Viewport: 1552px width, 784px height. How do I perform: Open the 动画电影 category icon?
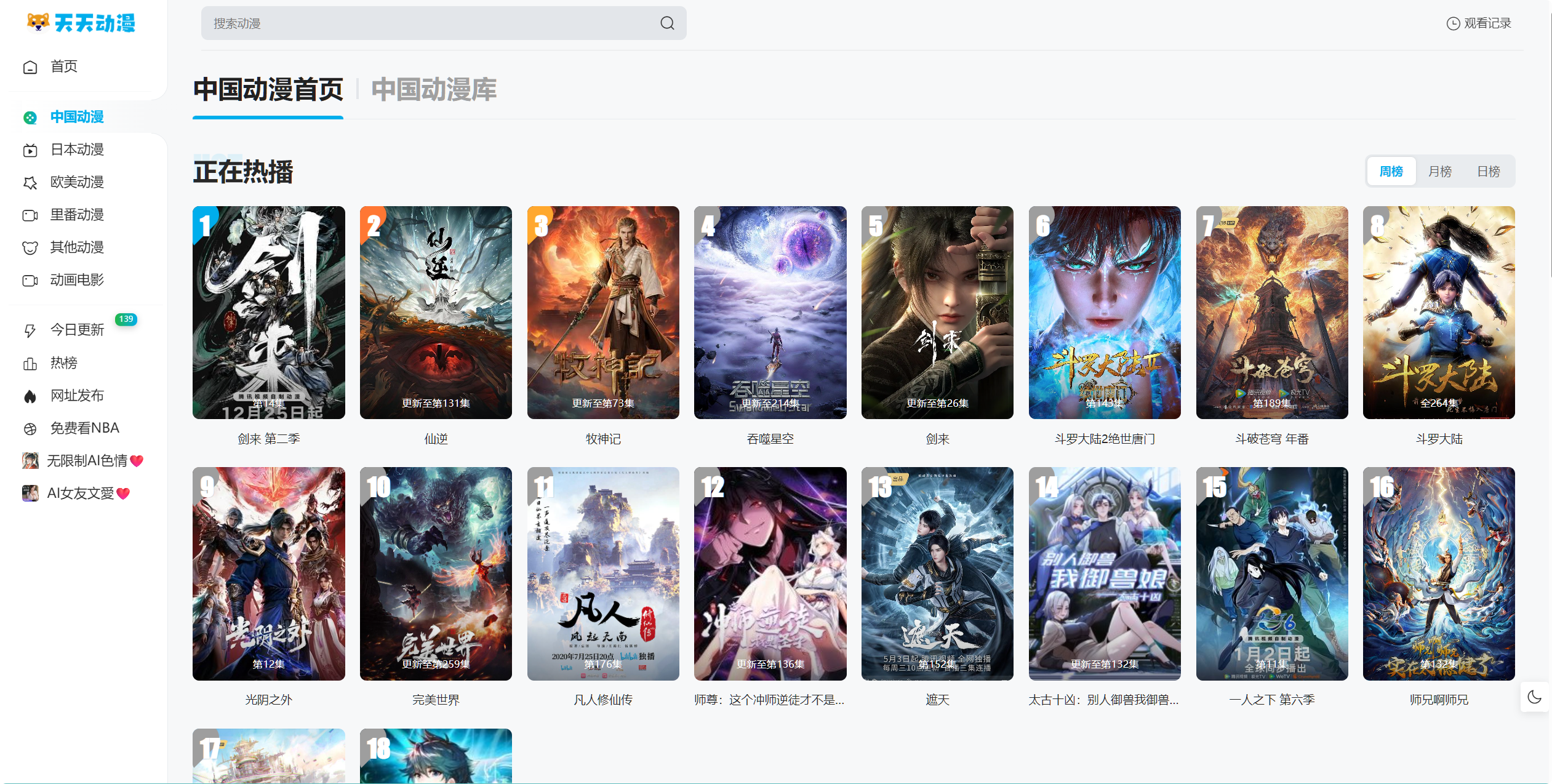click(x=30, y=280)
